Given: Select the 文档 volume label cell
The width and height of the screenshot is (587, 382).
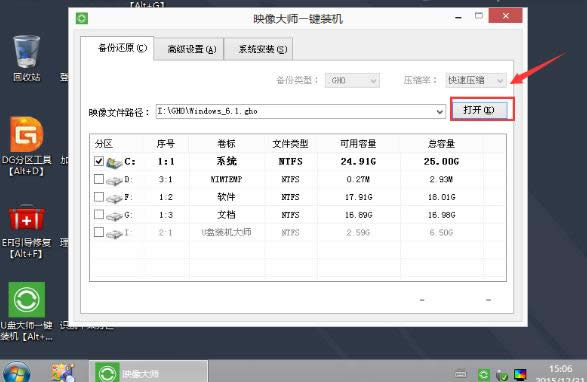Looking at the screenshot, I should click(226, 215).
